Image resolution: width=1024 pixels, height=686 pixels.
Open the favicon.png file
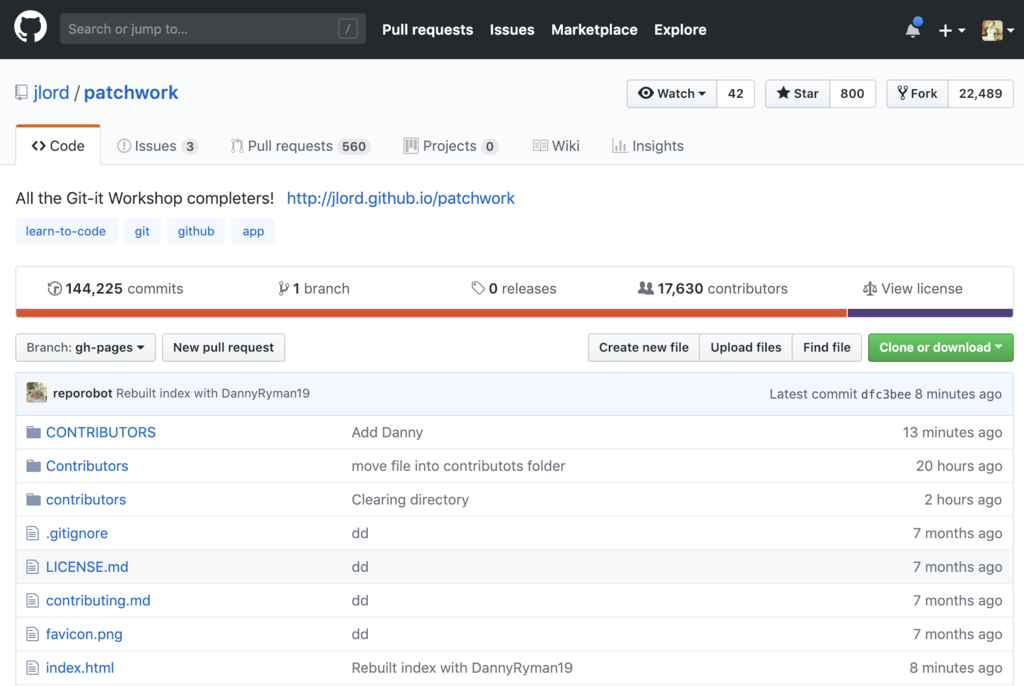pyautogui.click(x=84, y=634)
